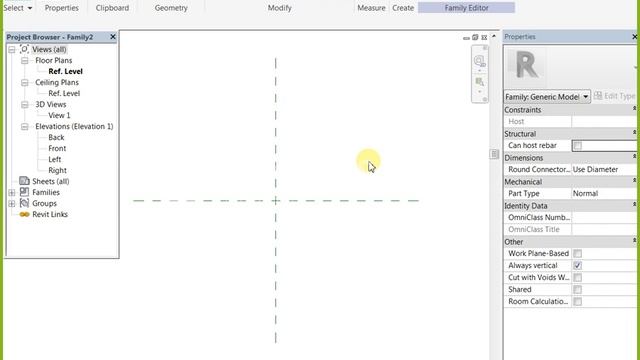Collapse the 3D Views node
The image size is (640, 360).
click(25, 105)
